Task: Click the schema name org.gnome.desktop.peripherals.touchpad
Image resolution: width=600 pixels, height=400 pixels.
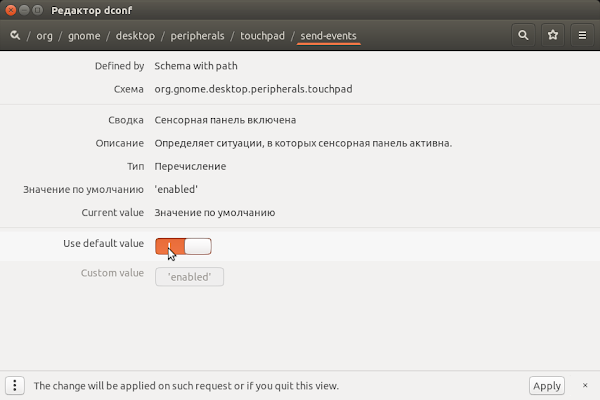Action: point(253,89)
